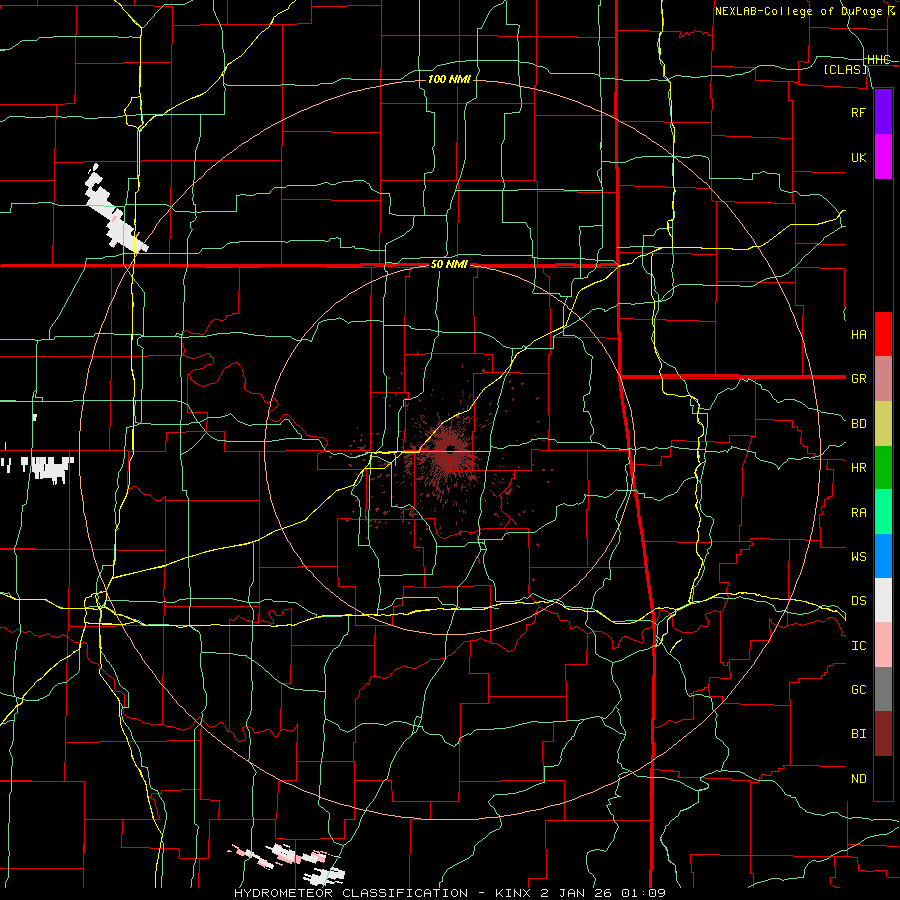Click the BD legend label

[859, 424]
